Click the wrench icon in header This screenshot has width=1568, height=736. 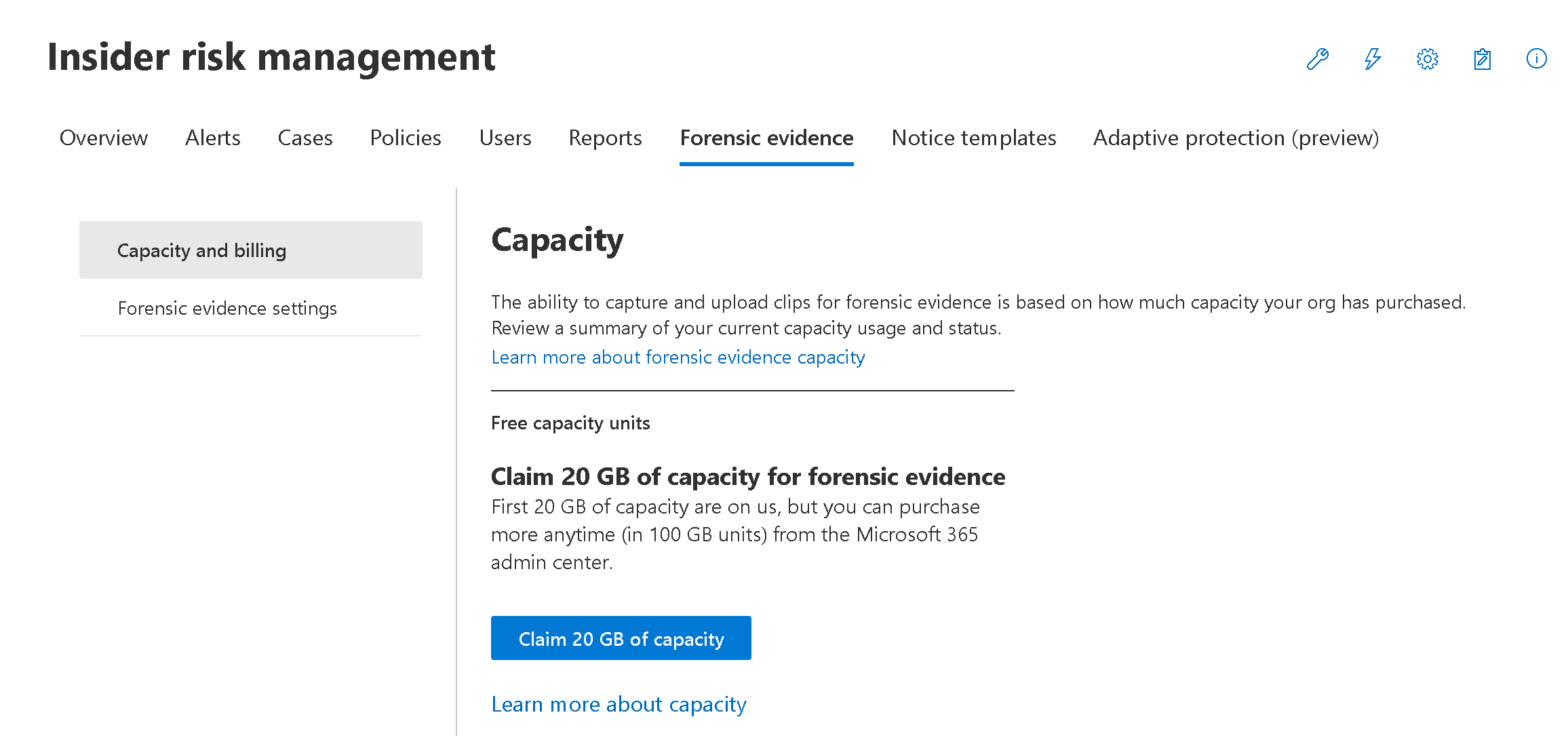click(1317, 59)
